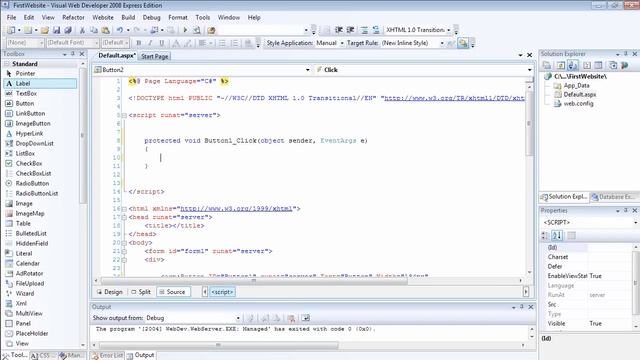Screen dimensions: 640x360
Task: Click the Find in Files icon
Action: [x=211, y=30]
